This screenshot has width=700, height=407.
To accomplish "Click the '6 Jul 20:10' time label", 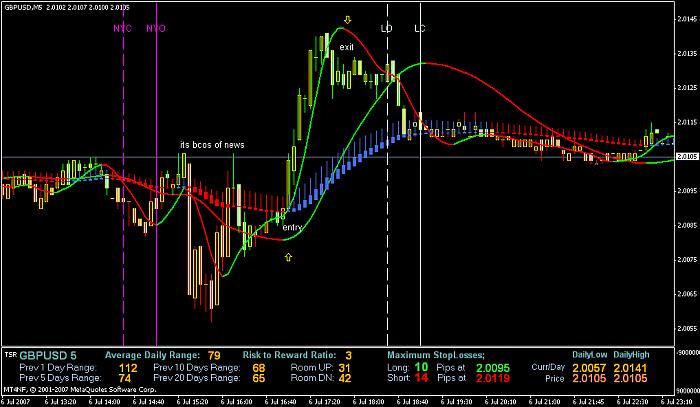I will (x=499, y=402).
